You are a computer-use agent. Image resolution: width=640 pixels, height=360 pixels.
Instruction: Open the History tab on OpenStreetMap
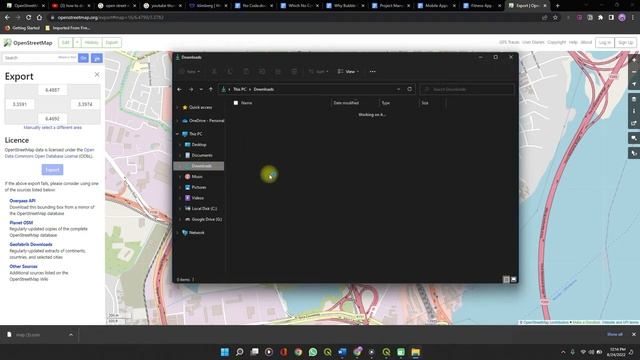coord(91,42)
